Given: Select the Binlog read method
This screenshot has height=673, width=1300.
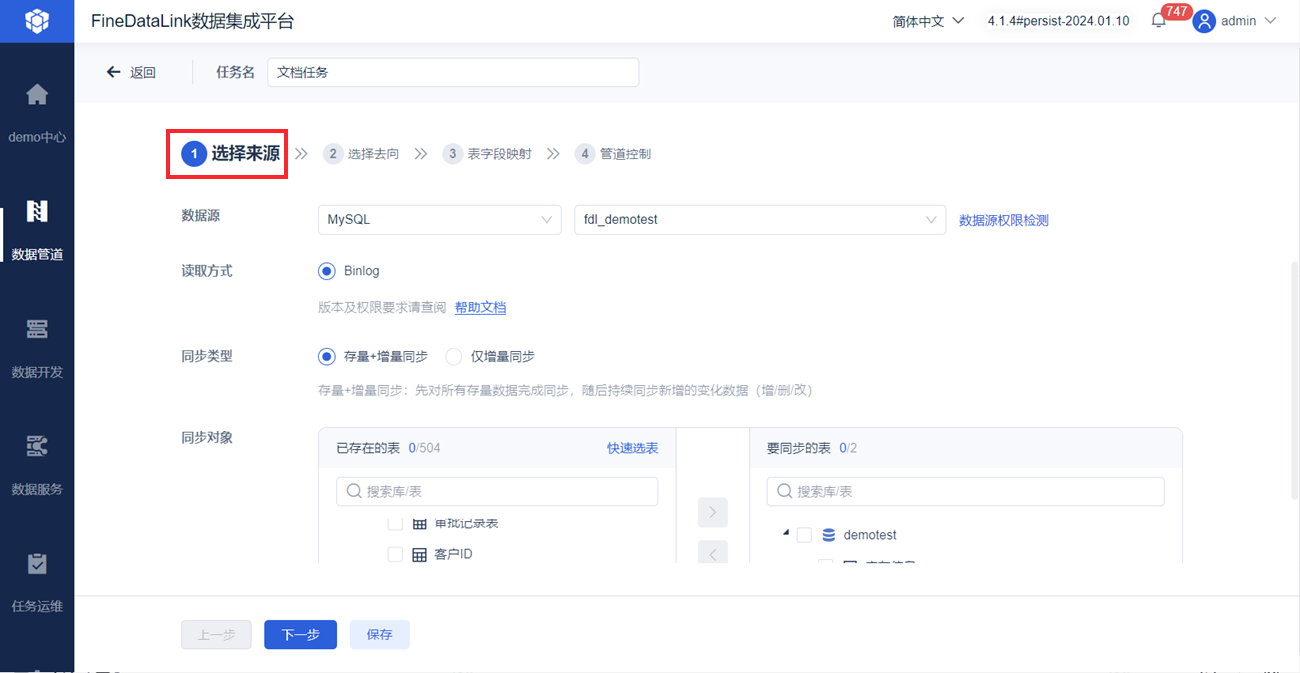Looking at the screenshot, I should (326, 271).
